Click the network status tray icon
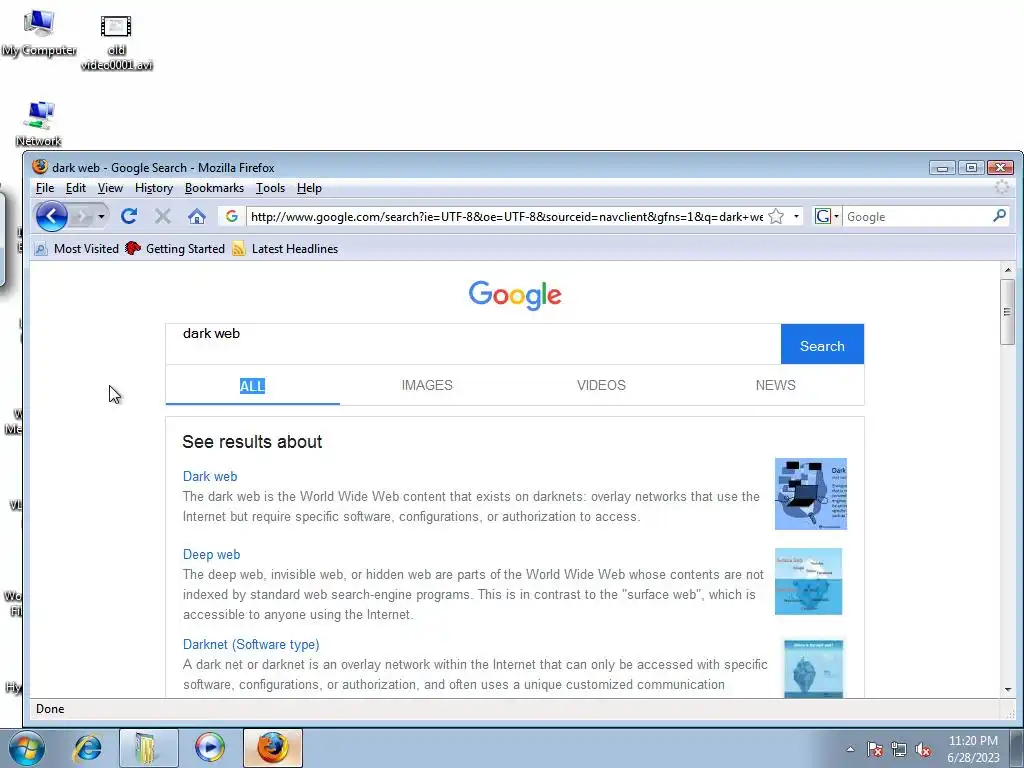 (x=899, y=749)
